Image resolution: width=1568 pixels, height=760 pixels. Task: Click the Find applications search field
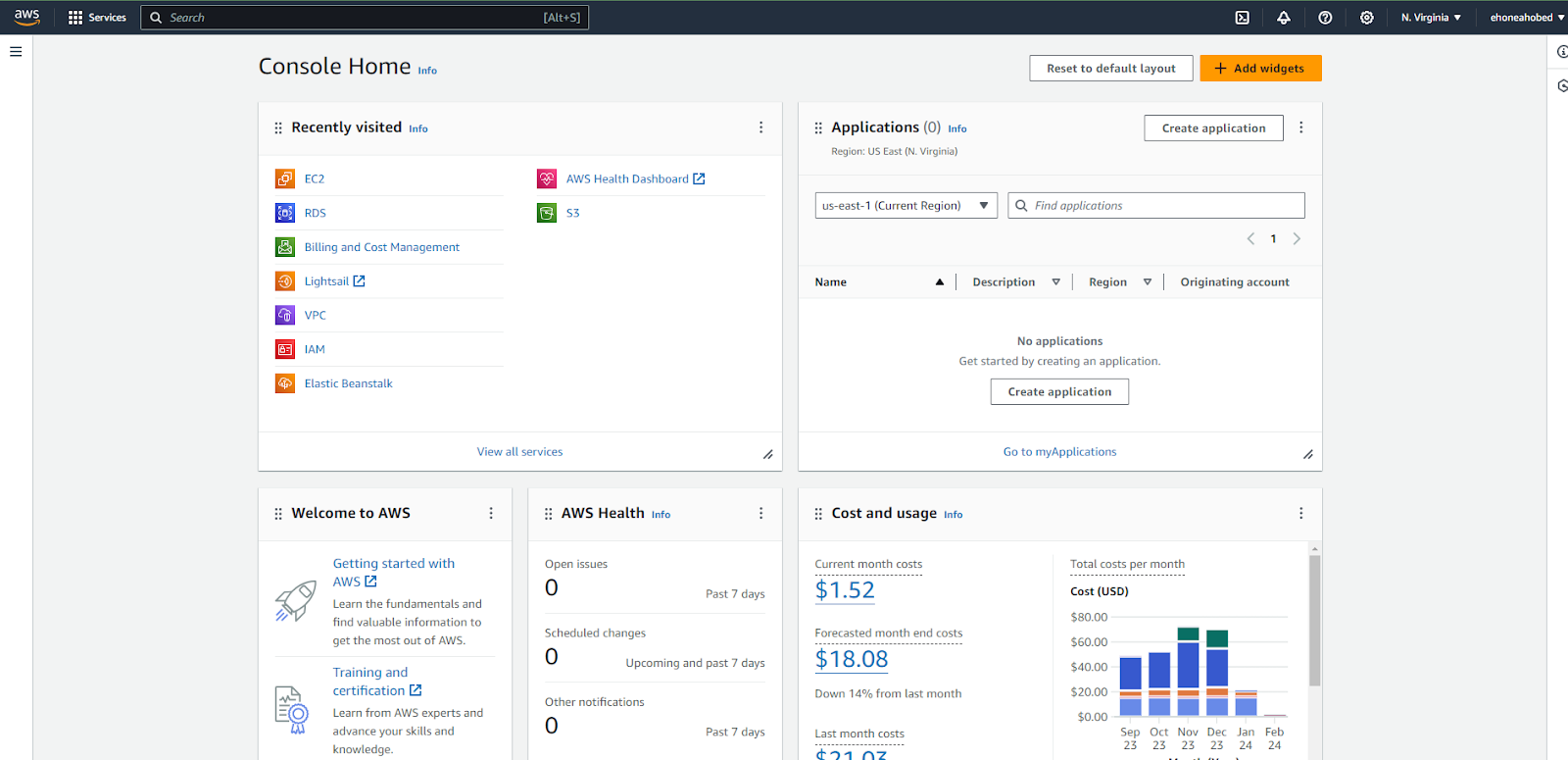tap(1156, 206)
